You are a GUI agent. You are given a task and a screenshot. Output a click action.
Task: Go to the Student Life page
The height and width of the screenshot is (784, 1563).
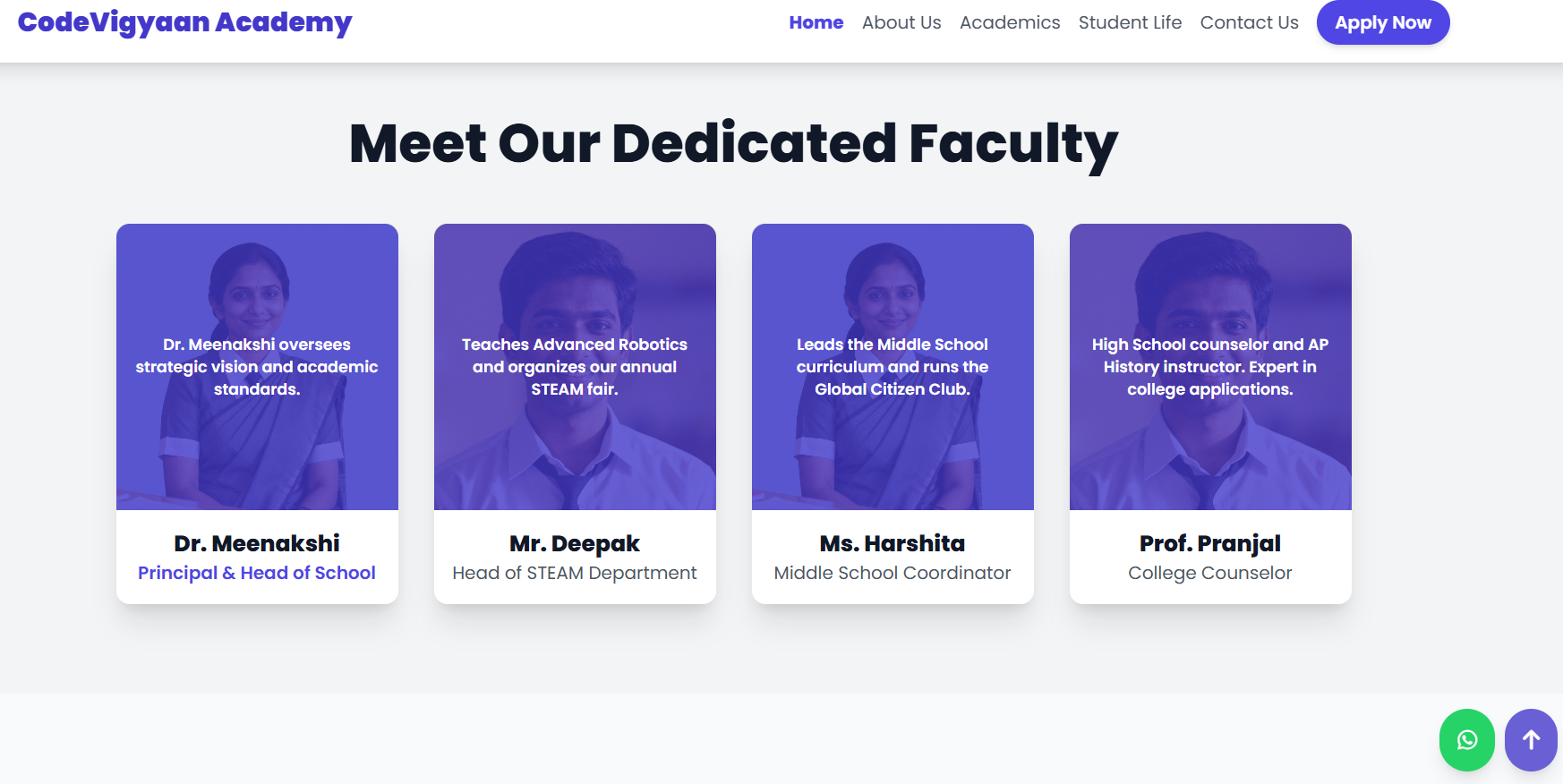pyautogui.click(x=1130, y=22)
